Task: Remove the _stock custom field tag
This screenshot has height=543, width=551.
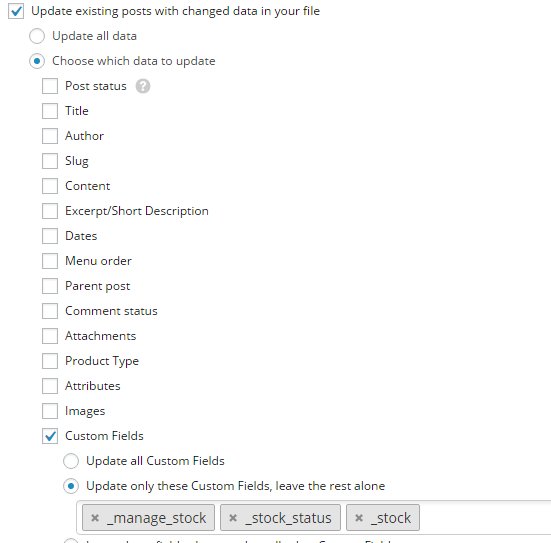Action: 359,518
